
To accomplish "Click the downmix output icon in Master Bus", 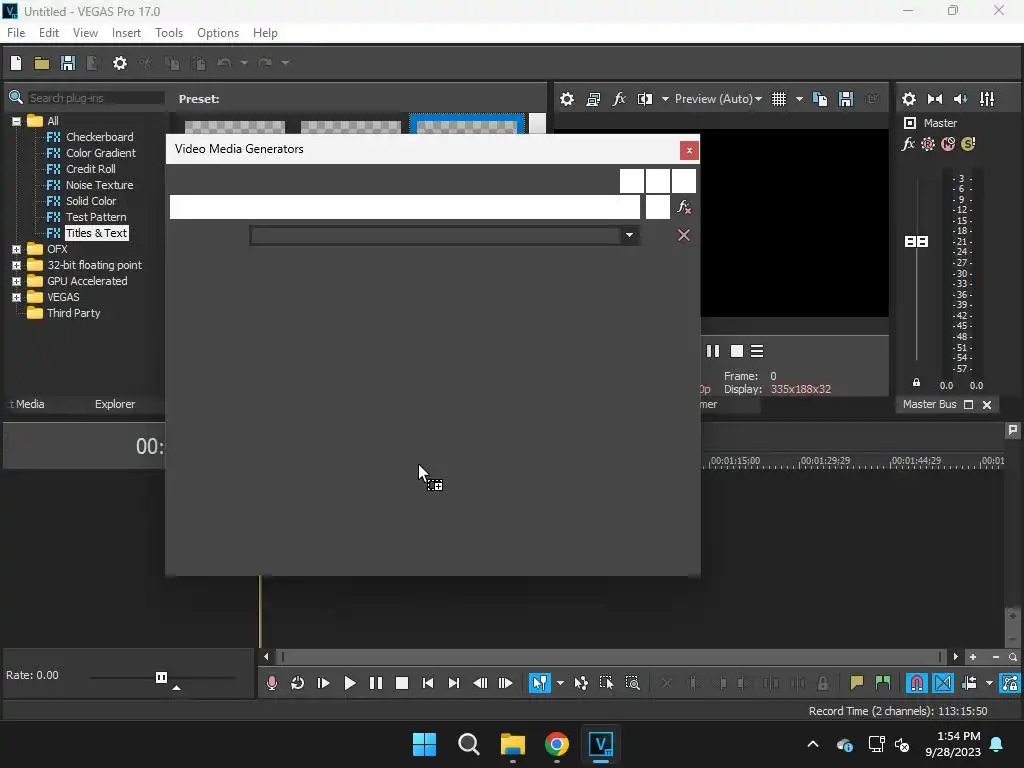I will [935, 99].
